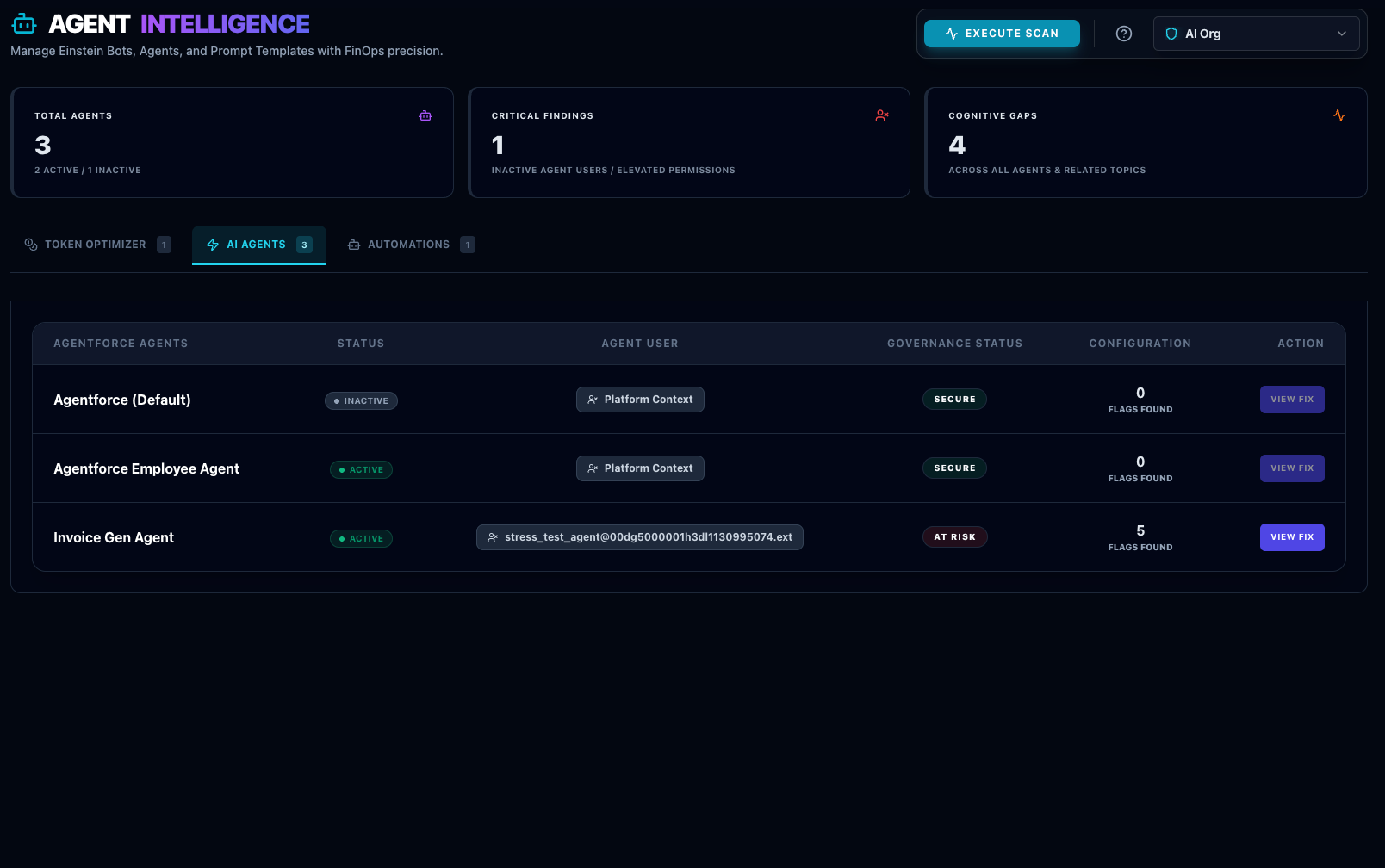This screenshot has width=1385, height=868.
Task: Click View Fix for Invoice Gen Agent
Action: click(x=1292, y=537)
